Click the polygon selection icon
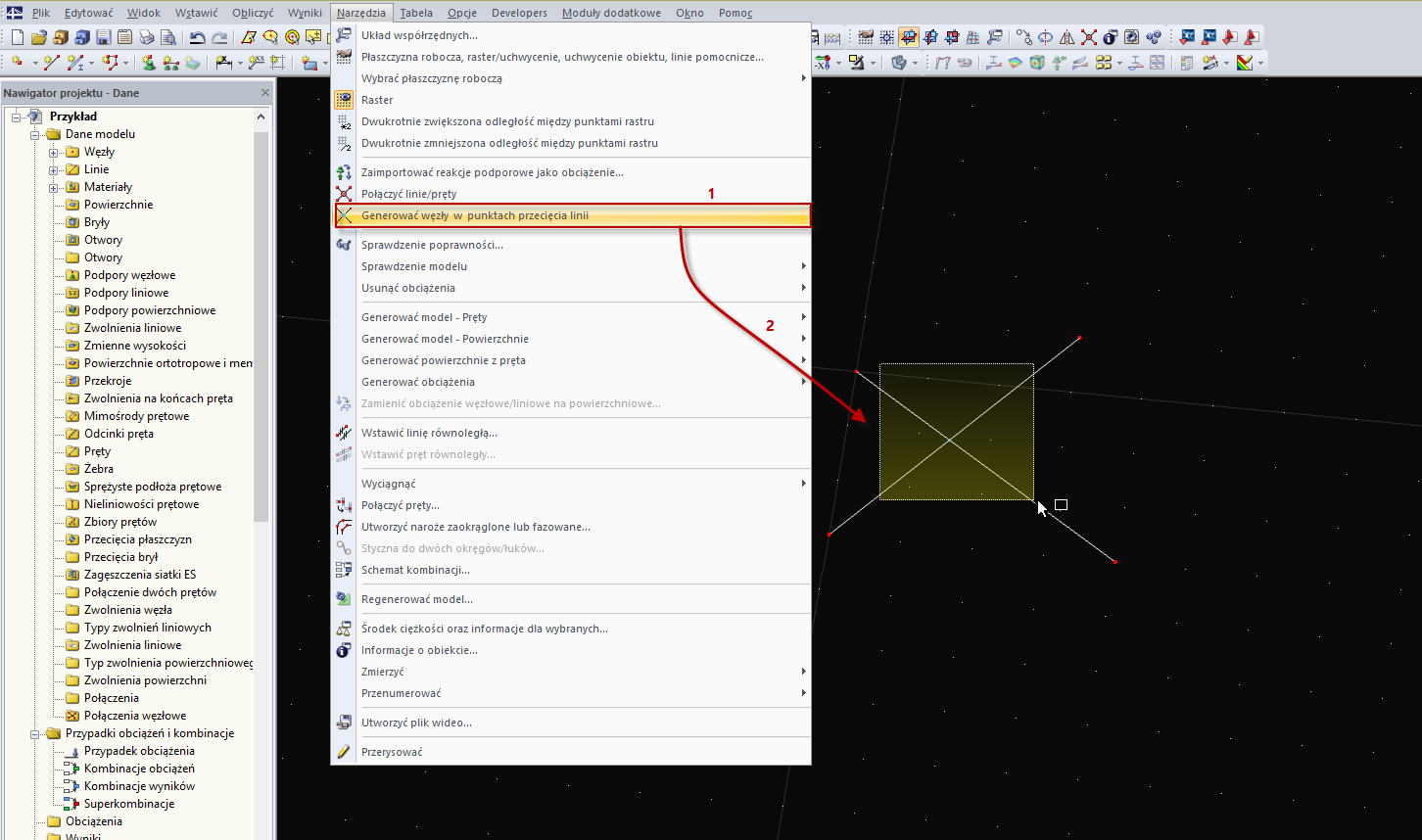The height and width of the screenshot is (840, 1422). click(x=249, y=37)
